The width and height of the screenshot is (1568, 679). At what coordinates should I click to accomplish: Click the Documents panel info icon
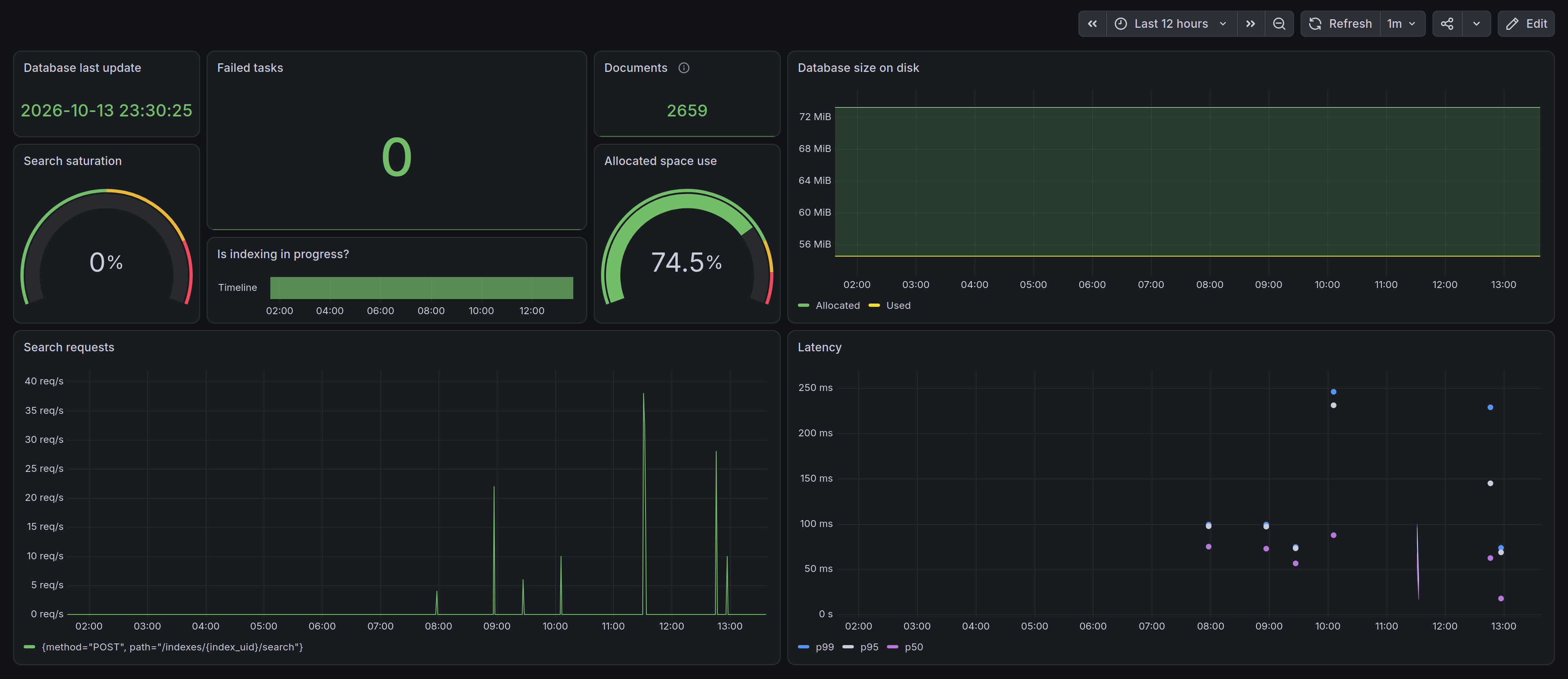(x=684, y=67)
